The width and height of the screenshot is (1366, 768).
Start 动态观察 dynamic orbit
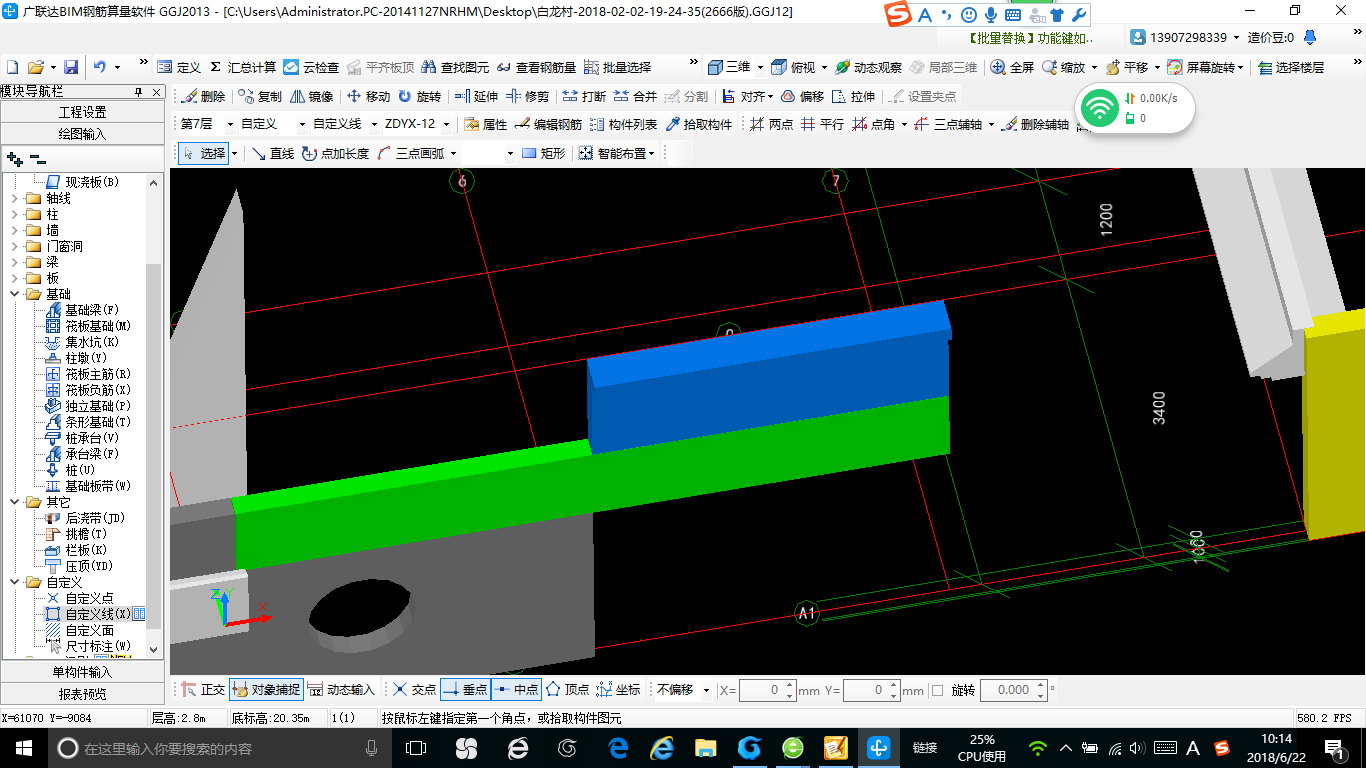[x=868, y=67]
